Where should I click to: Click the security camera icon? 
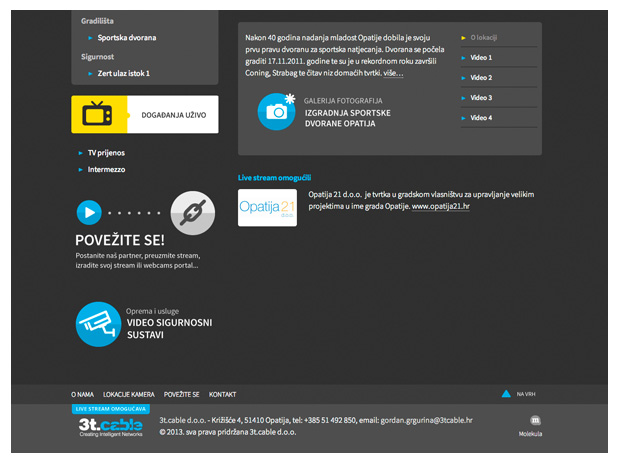pyautogui.click(x=97, y=324)
